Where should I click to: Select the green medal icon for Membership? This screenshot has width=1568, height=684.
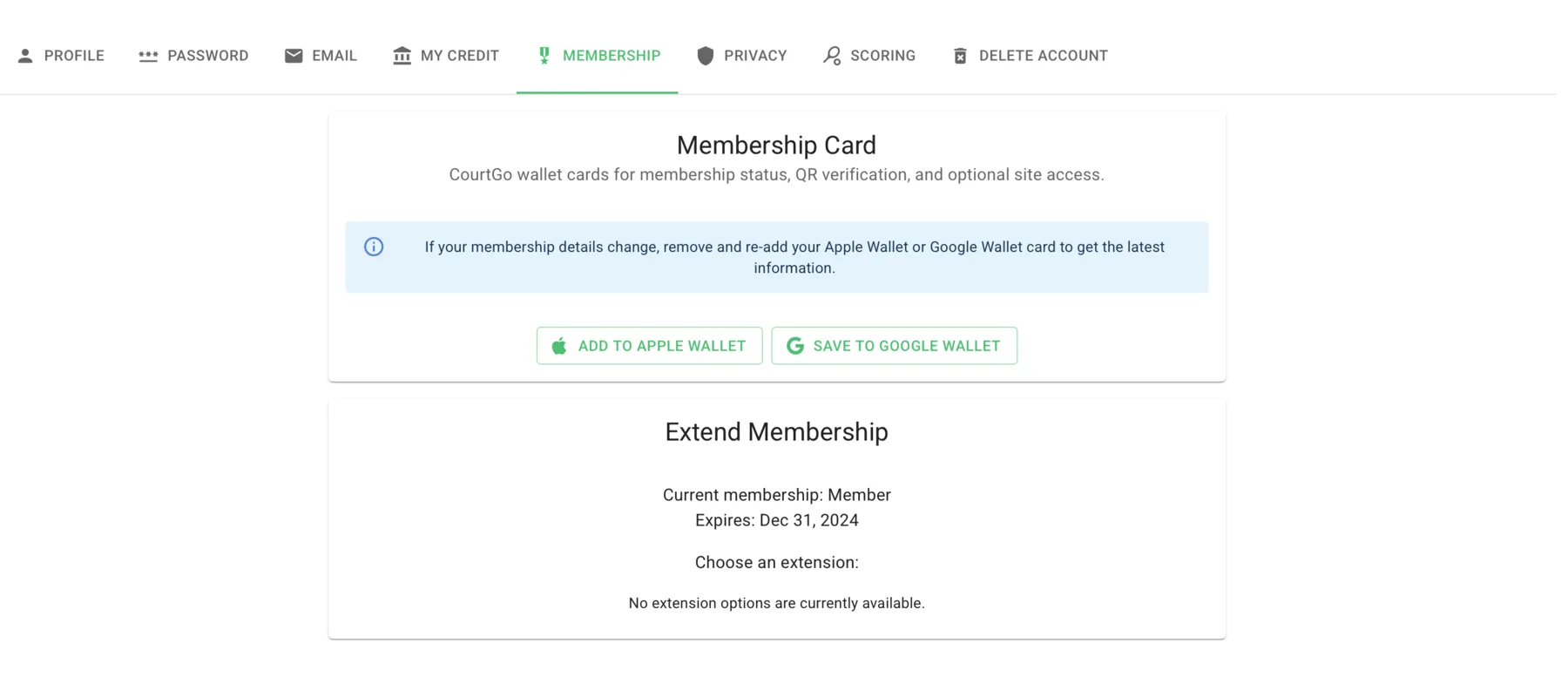[544, 55]
